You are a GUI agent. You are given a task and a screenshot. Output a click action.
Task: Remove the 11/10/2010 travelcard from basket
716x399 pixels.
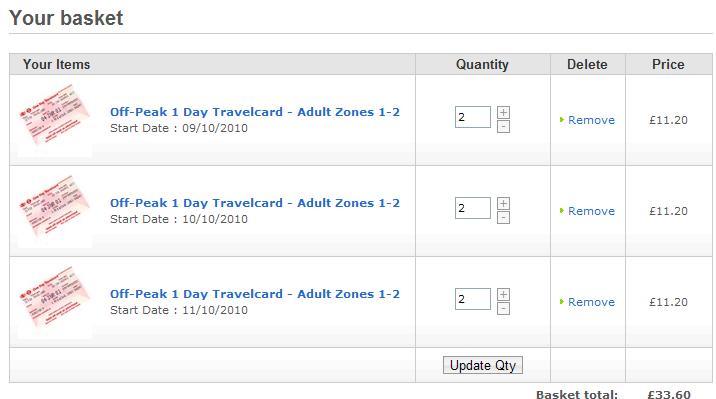(591, 302)
